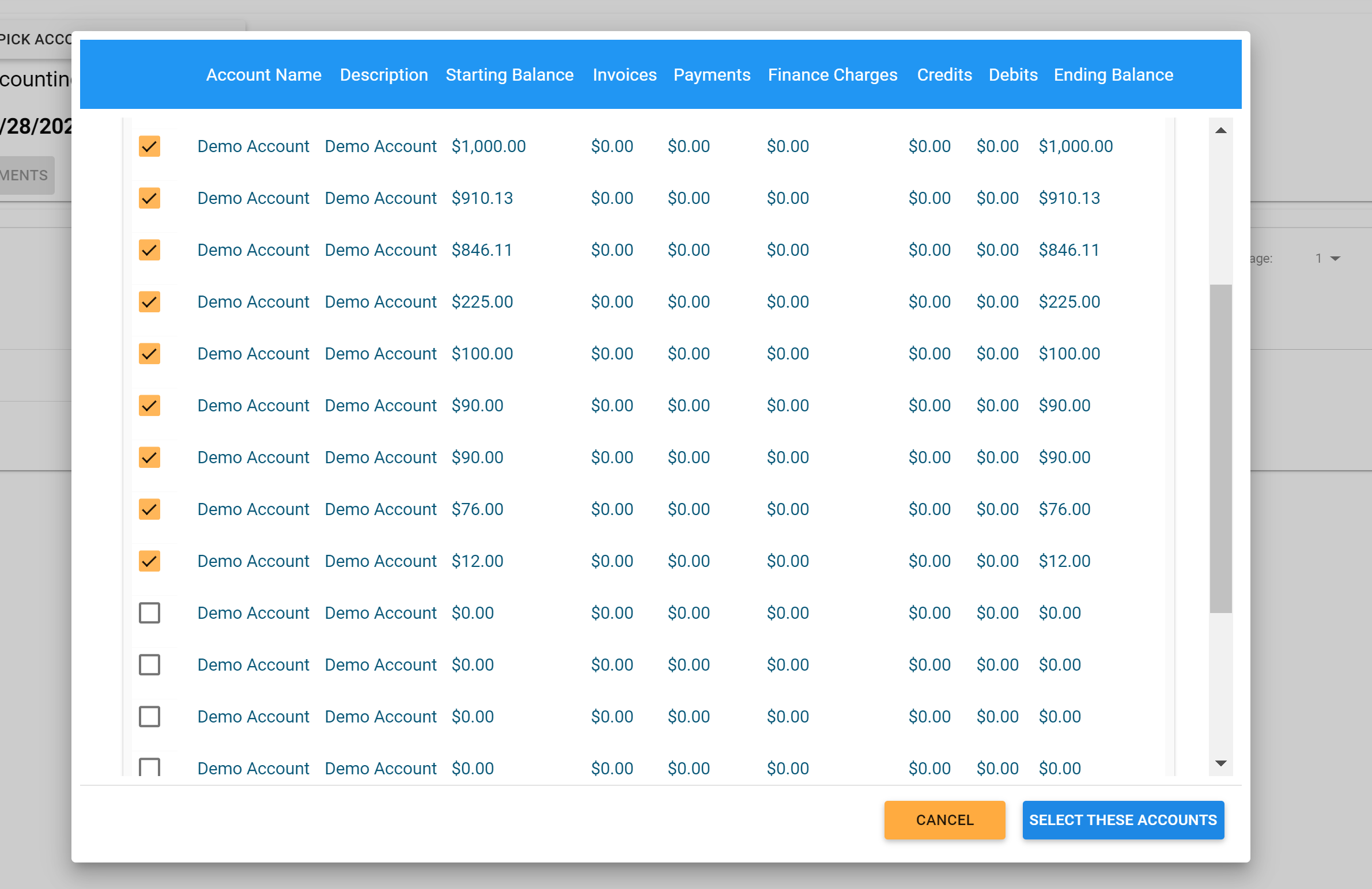Click the Payments column header
Viewport: 1372px width, 889px height.
(712, 75)
